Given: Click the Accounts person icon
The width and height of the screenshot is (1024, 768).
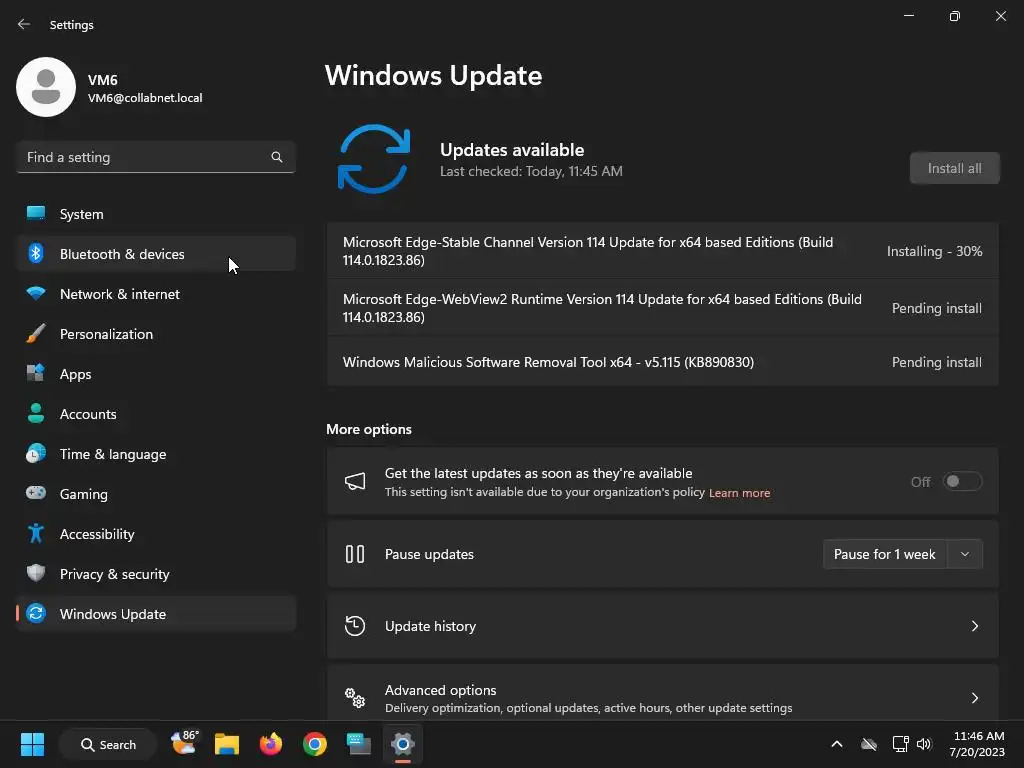Looking at the screenshot, I should (x=36, y=413).
